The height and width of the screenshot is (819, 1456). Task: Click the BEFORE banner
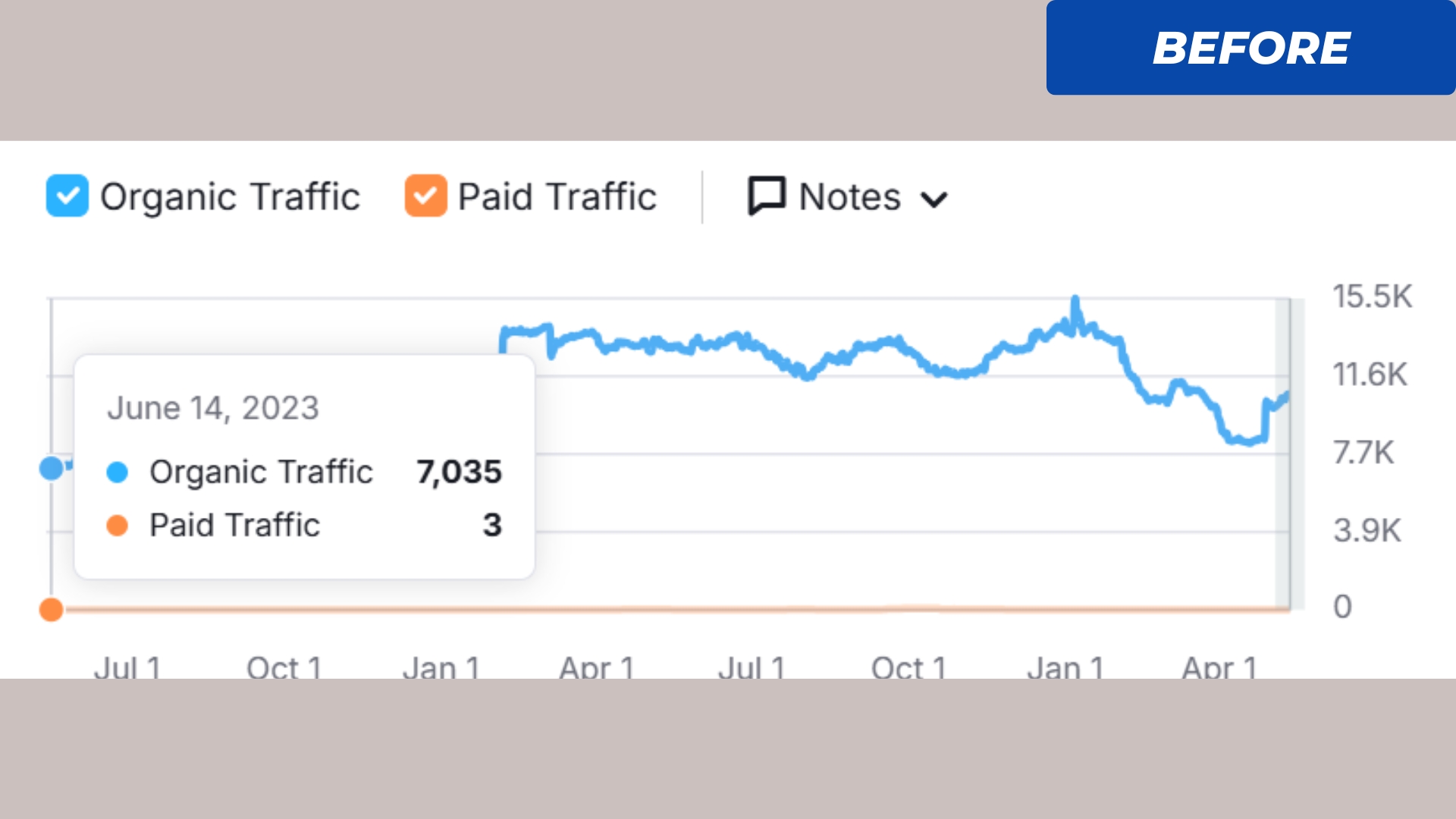coord(1250,48)
